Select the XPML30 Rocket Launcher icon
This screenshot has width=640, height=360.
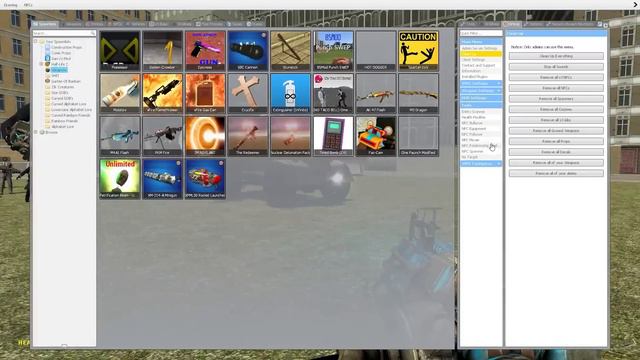click(205, 179)
